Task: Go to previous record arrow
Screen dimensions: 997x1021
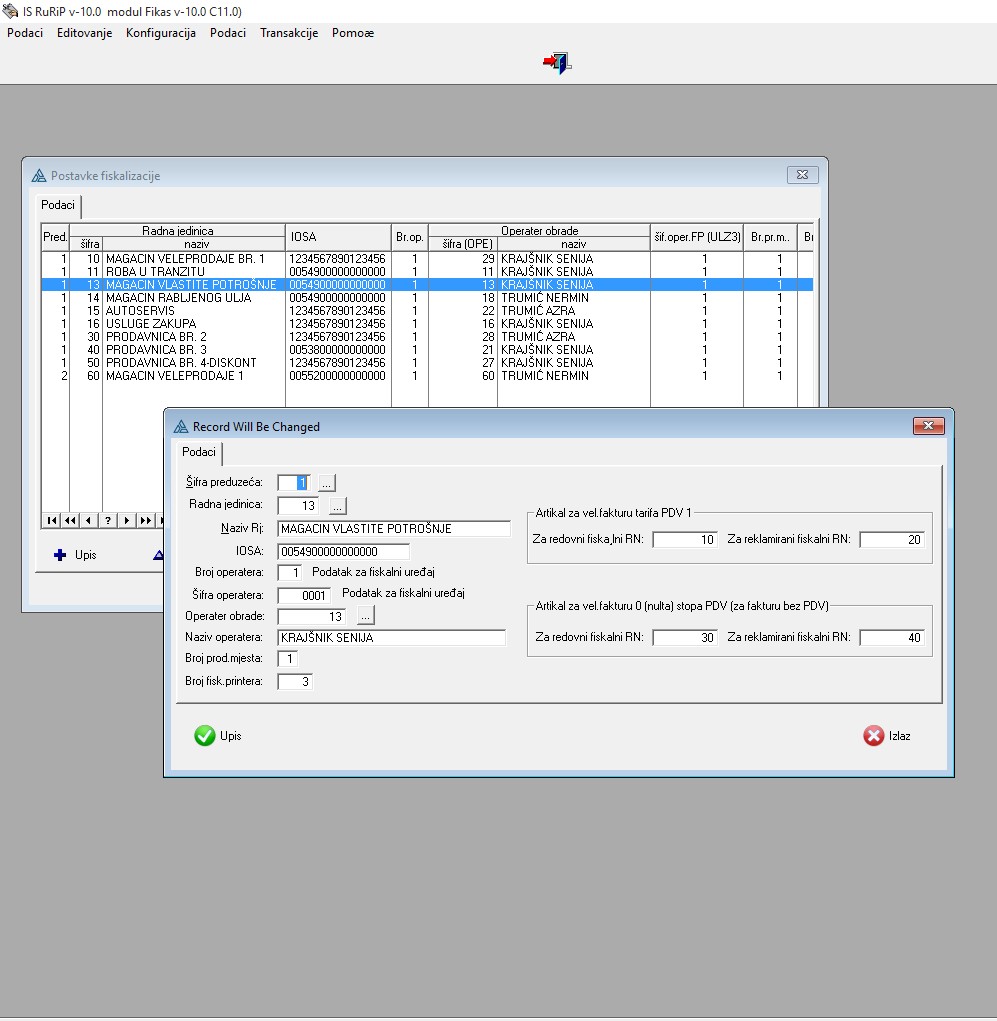Action: [x=89, y=520]
